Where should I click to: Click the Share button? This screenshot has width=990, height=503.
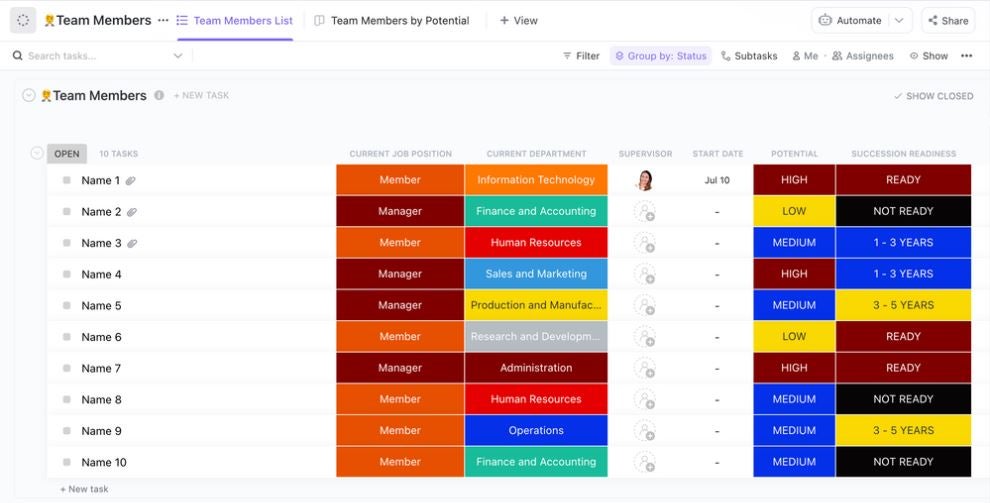point(947,20)
